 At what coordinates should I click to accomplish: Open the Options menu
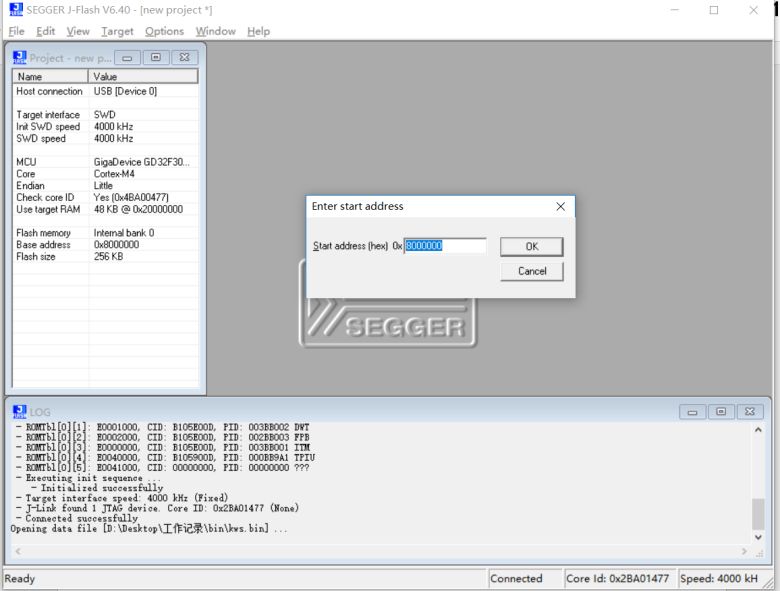(x=164, y=31)
